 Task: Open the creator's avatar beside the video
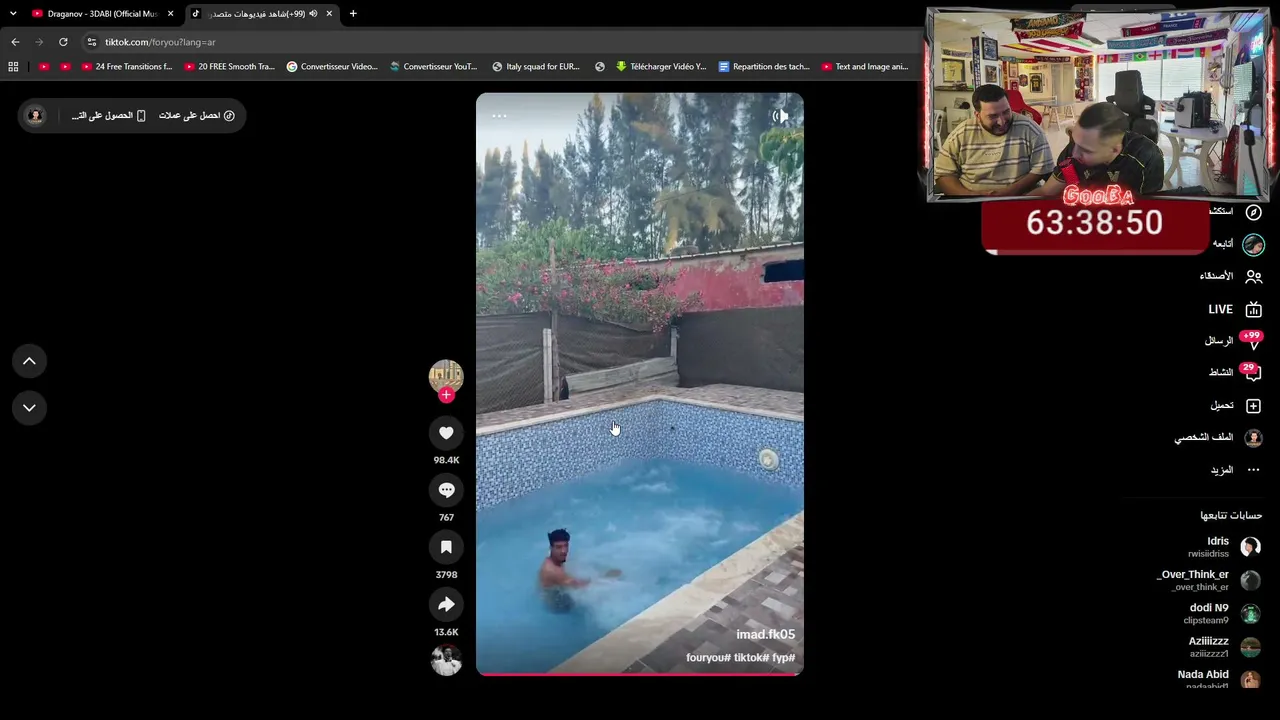(x=446, y=375)
